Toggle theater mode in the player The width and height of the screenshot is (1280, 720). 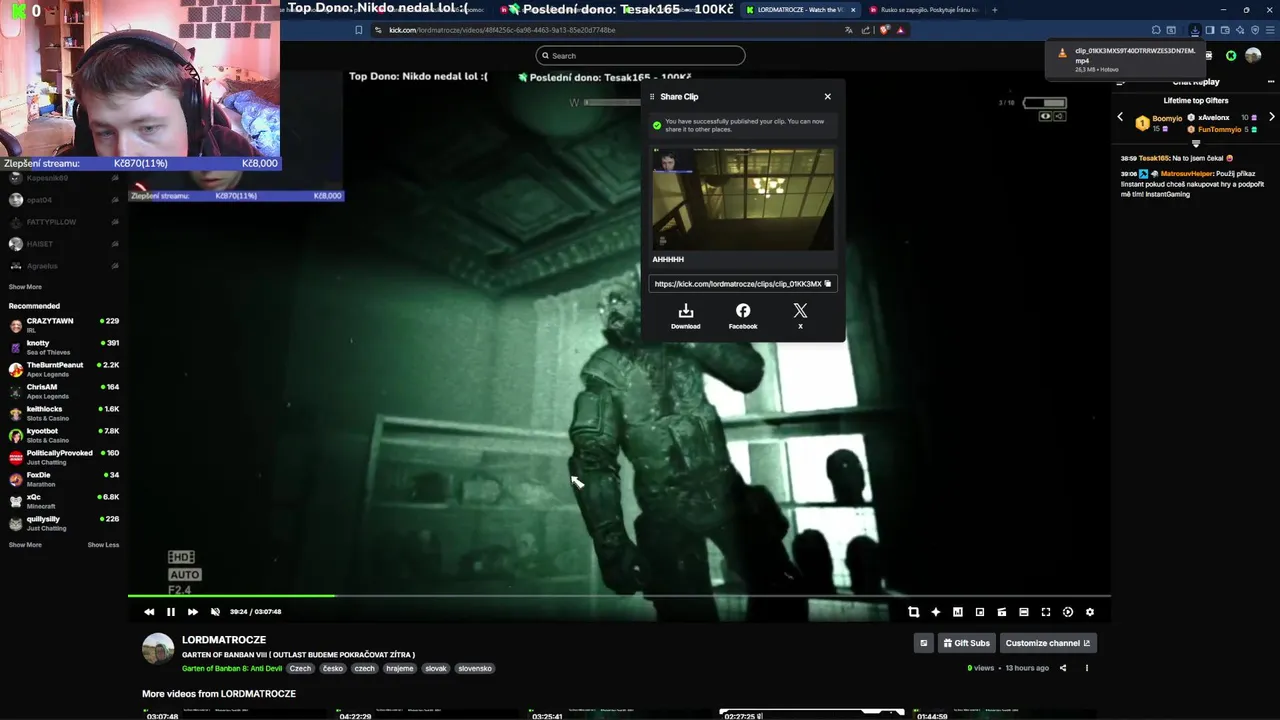[x=1024, y=612]
